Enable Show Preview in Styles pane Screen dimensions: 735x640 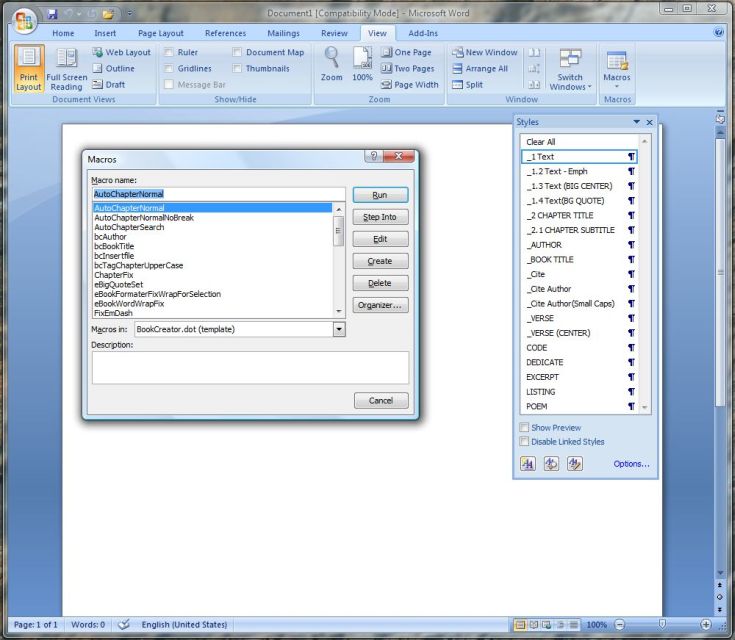pos(524,427)
